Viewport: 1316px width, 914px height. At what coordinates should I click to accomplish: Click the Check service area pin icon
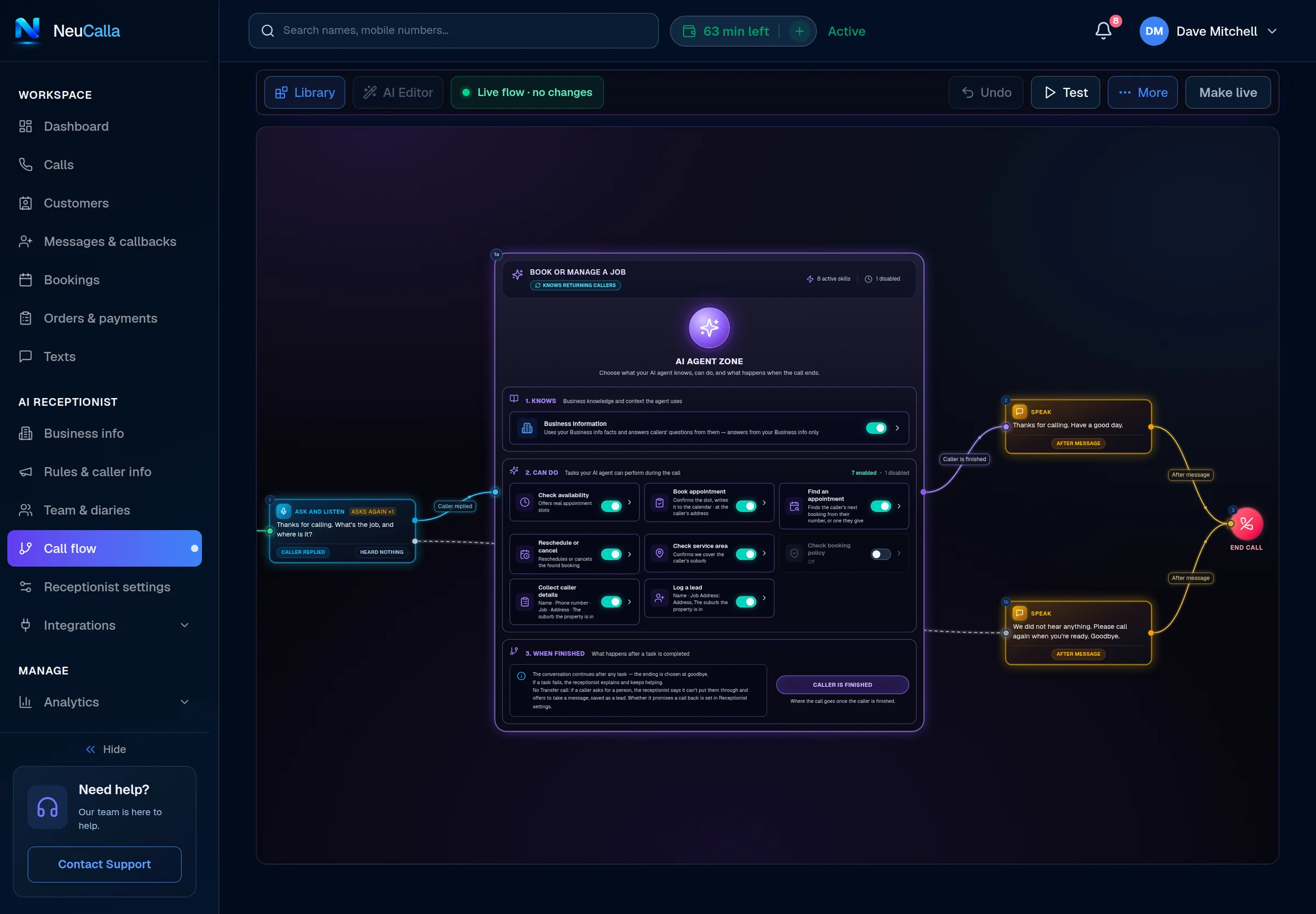pos(659,553)
